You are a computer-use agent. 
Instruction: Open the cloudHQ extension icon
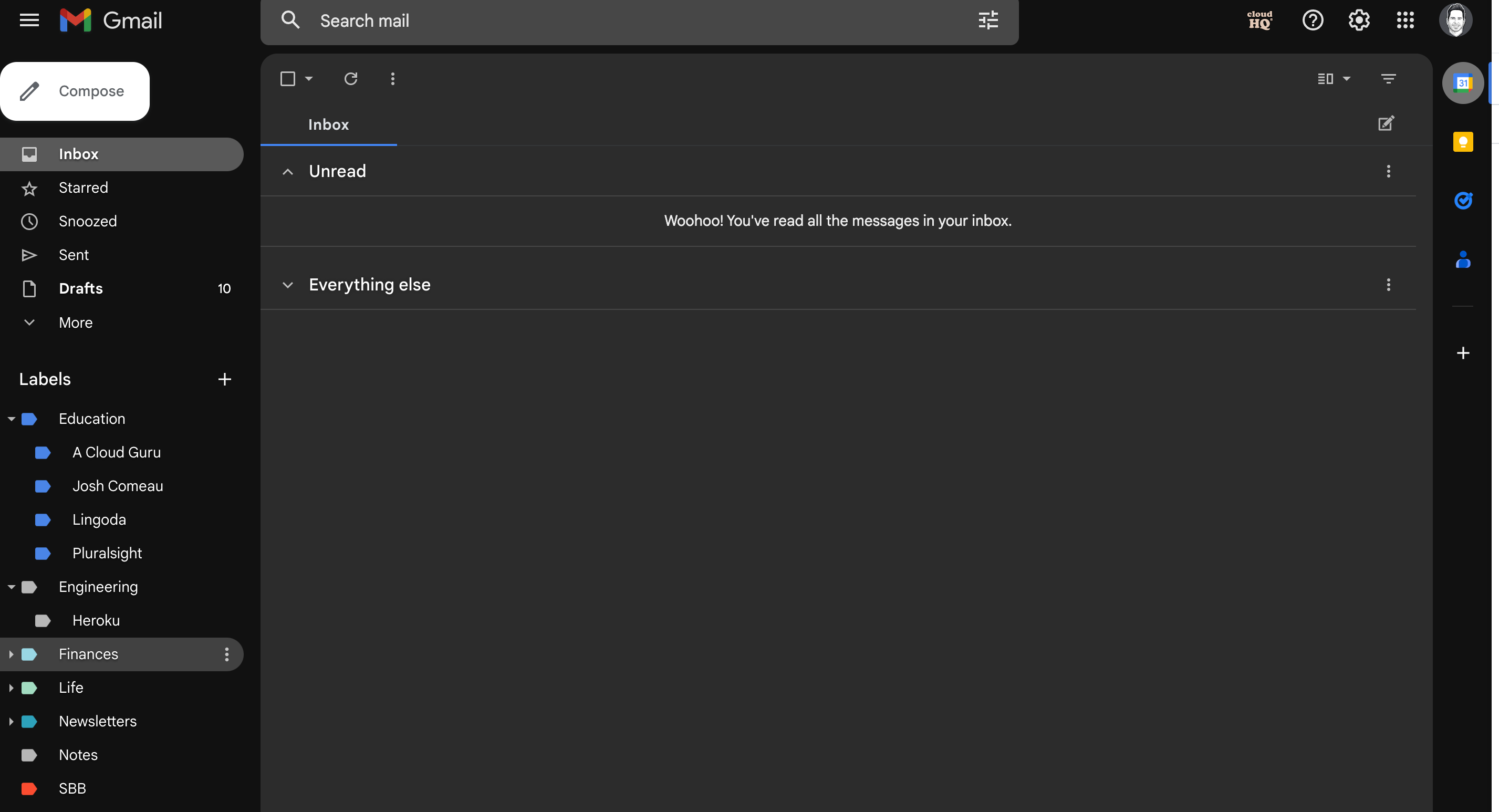point(1259,20)
